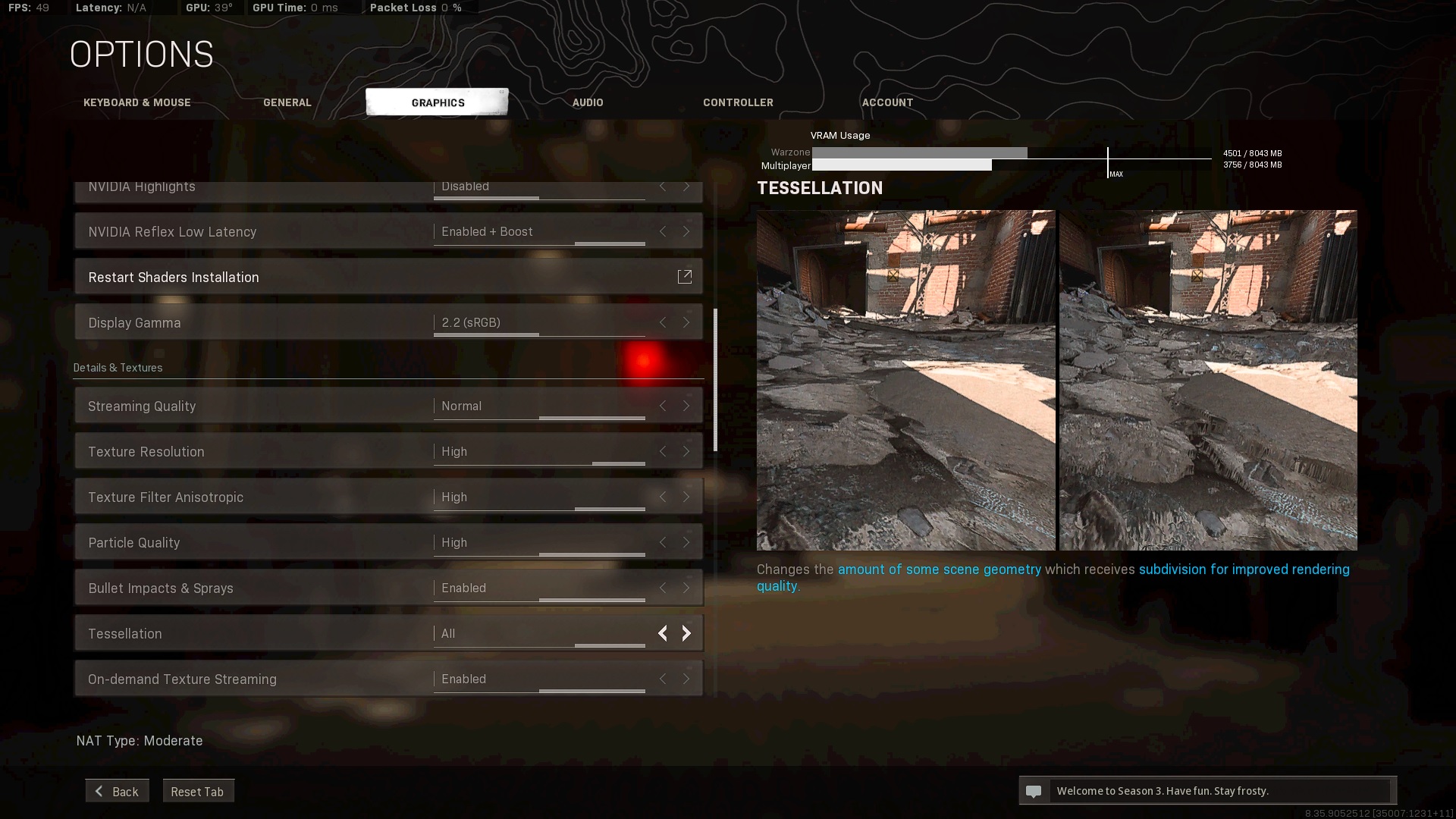Toggle the On-demand Texture Streaming Enabled value

pos(463,679)
